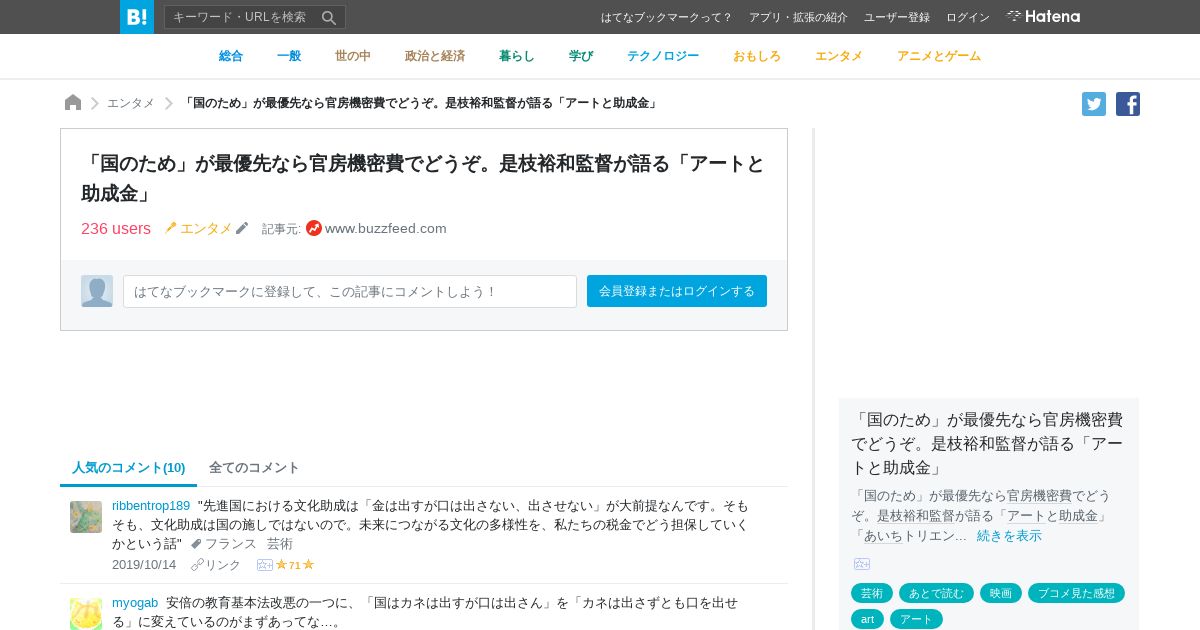Click エンタメ in the breadcrumb

(x=131, y=103)
